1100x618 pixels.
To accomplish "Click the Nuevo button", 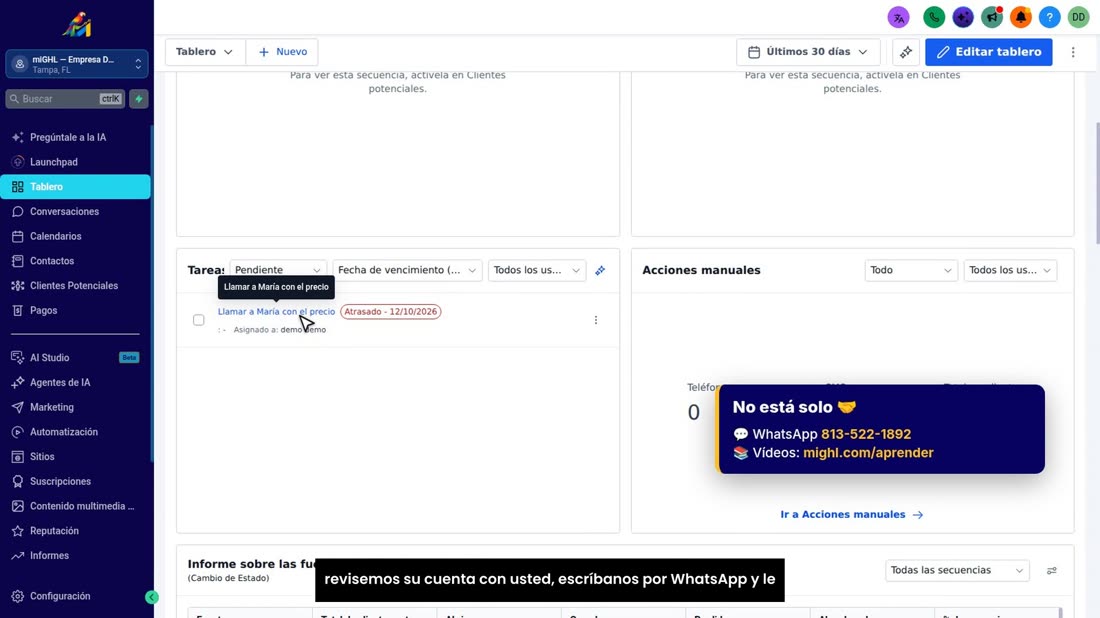I will [x=283, y=52].
